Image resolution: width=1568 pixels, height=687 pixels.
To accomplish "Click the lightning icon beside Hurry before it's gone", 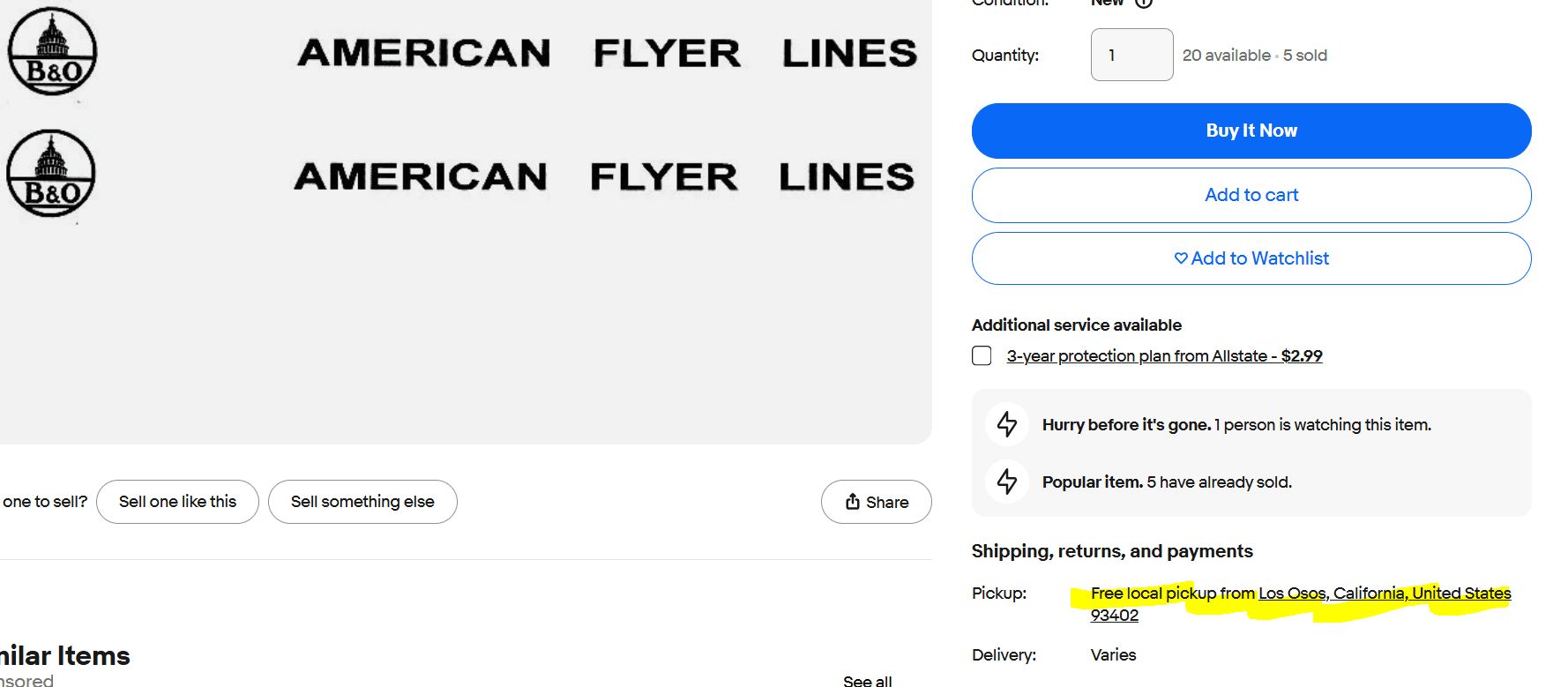I will 1007,424.
